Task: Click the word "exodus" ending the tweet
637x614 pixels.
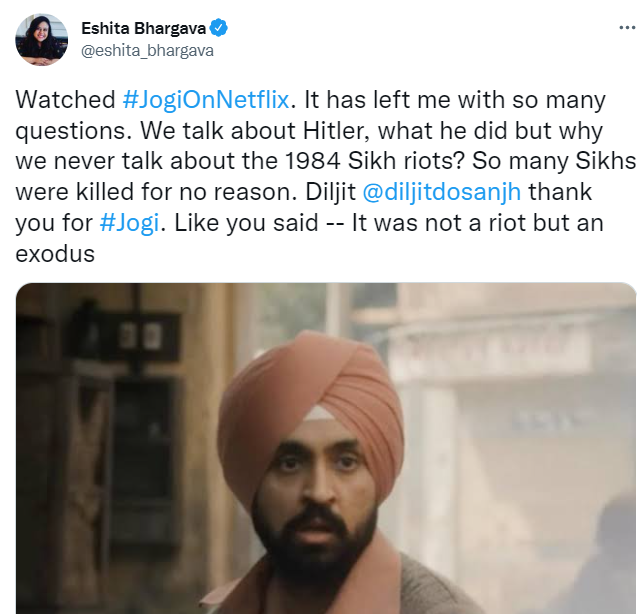Action: 55,254
